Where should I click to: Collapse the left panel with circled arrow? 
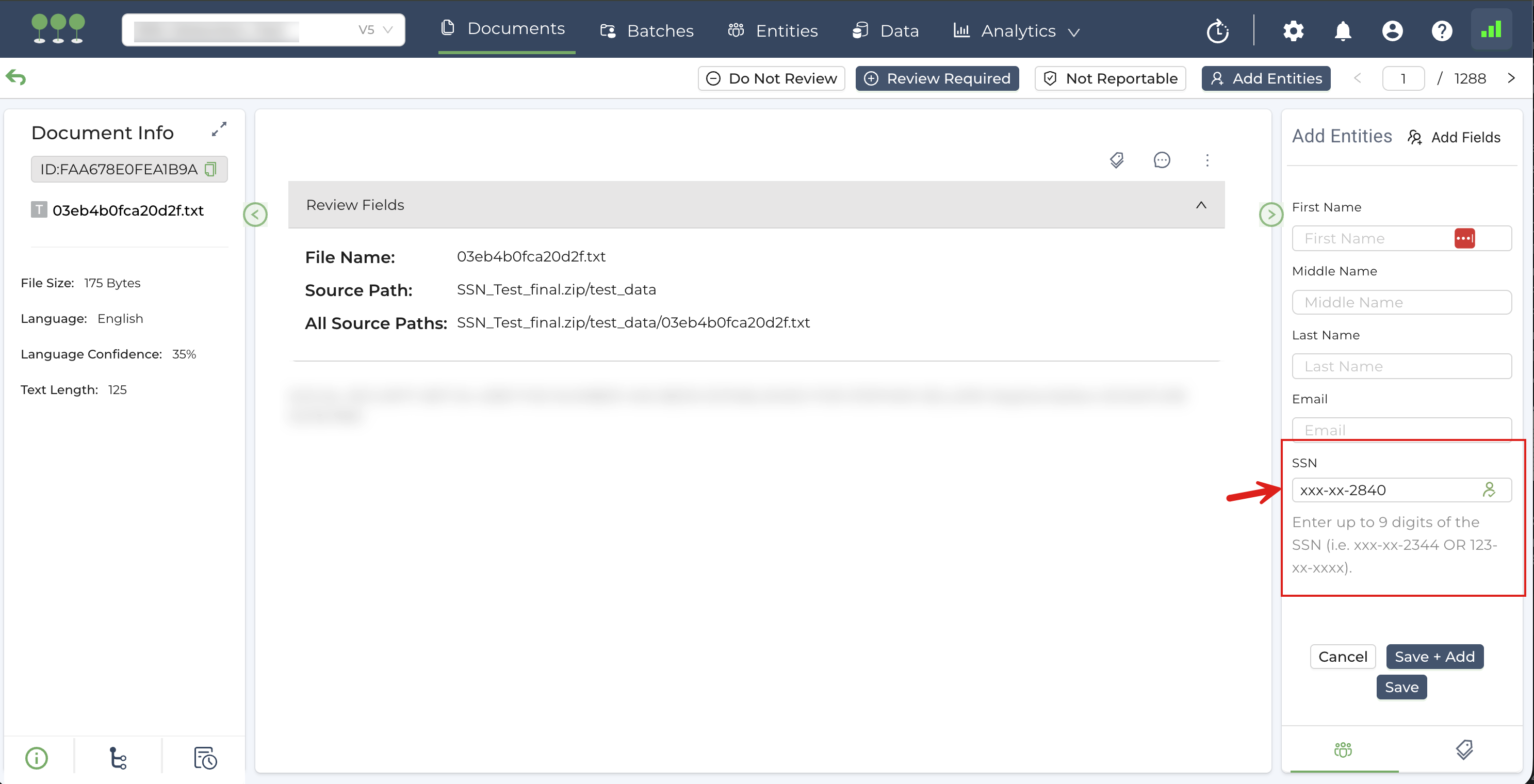255,214
